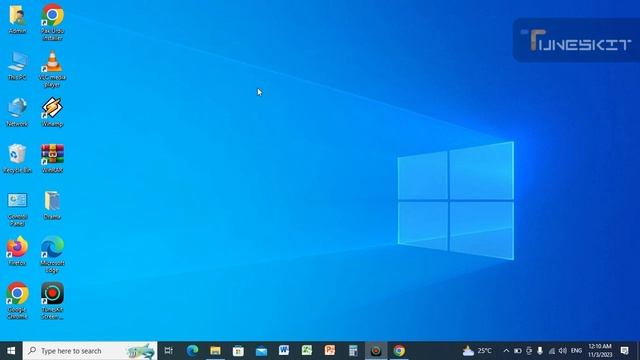Viewport: 640px width, 360px height.
Task: Select the Drama folder on desktop
Action: (x=52, y=205)
